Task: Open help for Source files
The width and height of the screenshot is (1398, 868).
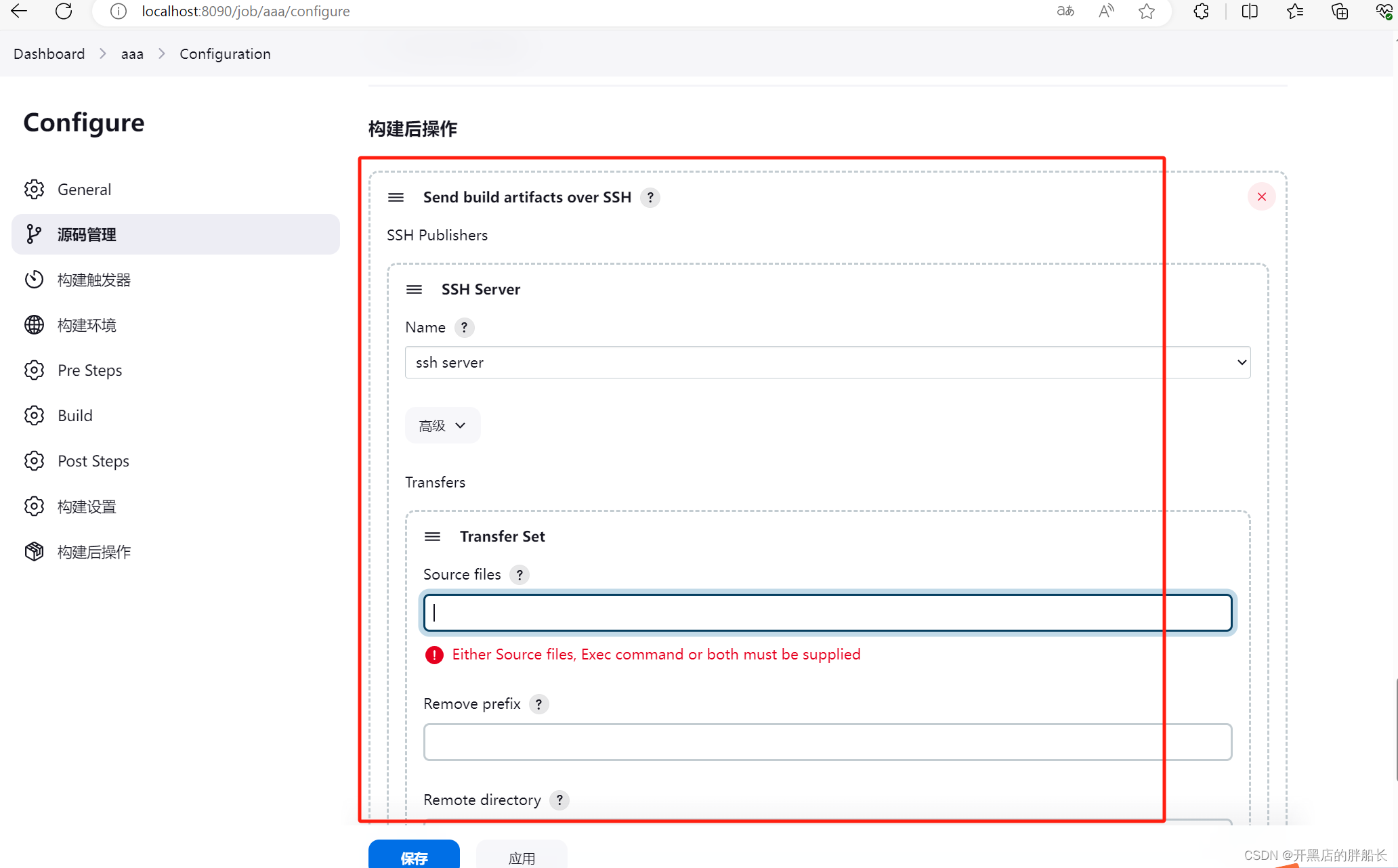Action: [520, 575]
